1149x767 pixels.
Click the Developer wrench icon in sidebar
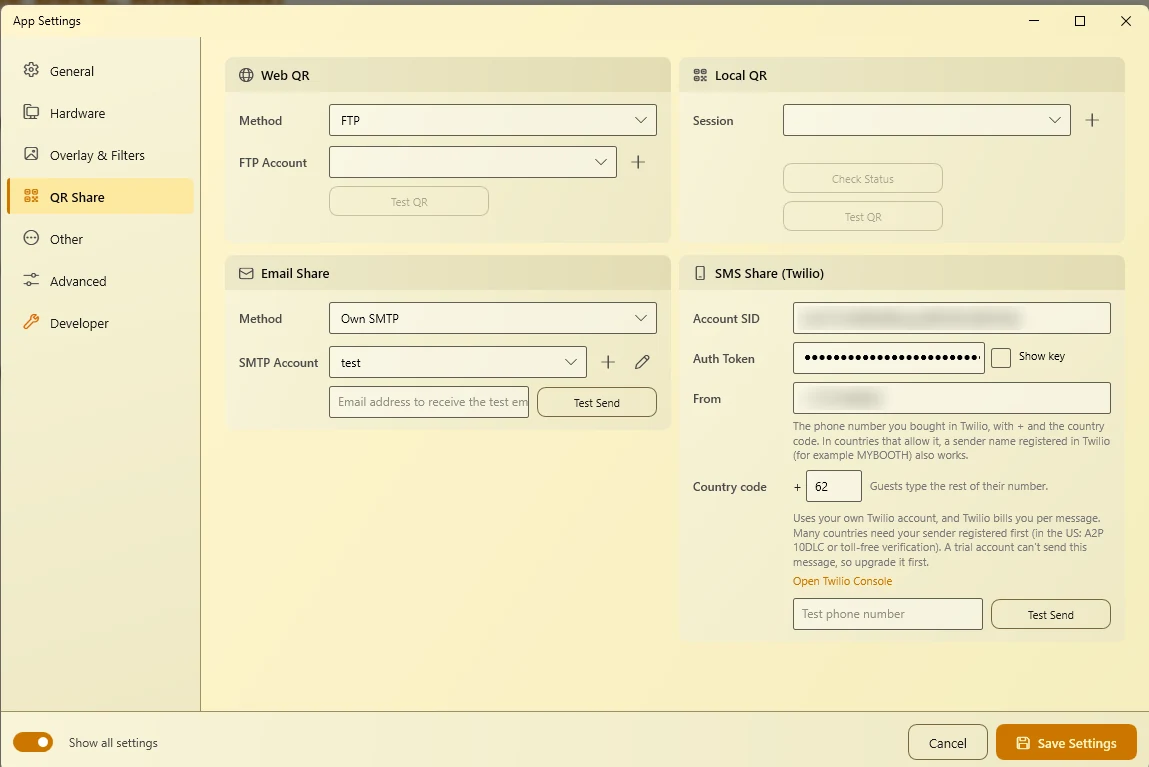31,322
